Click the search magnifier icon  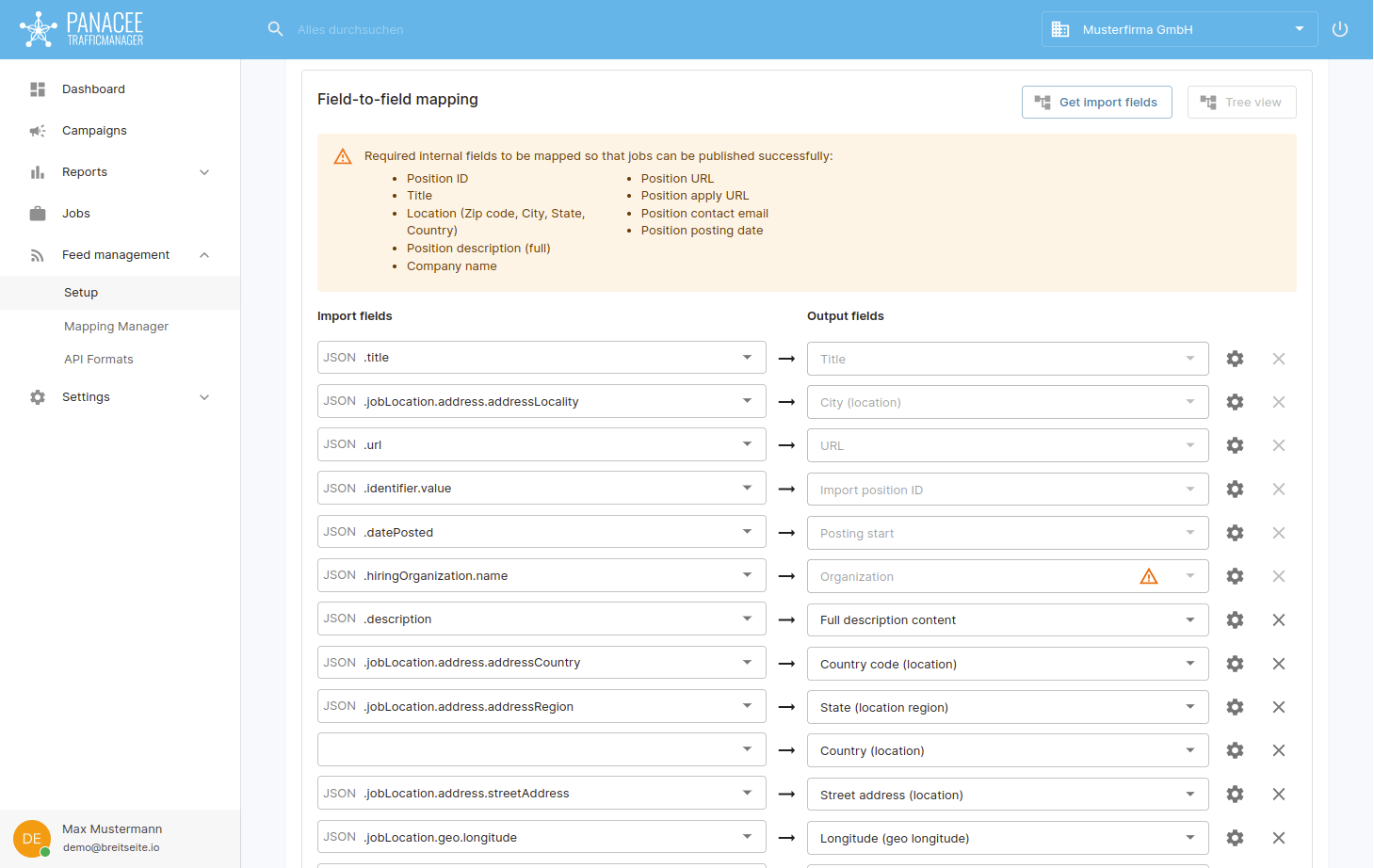point(275,29)
